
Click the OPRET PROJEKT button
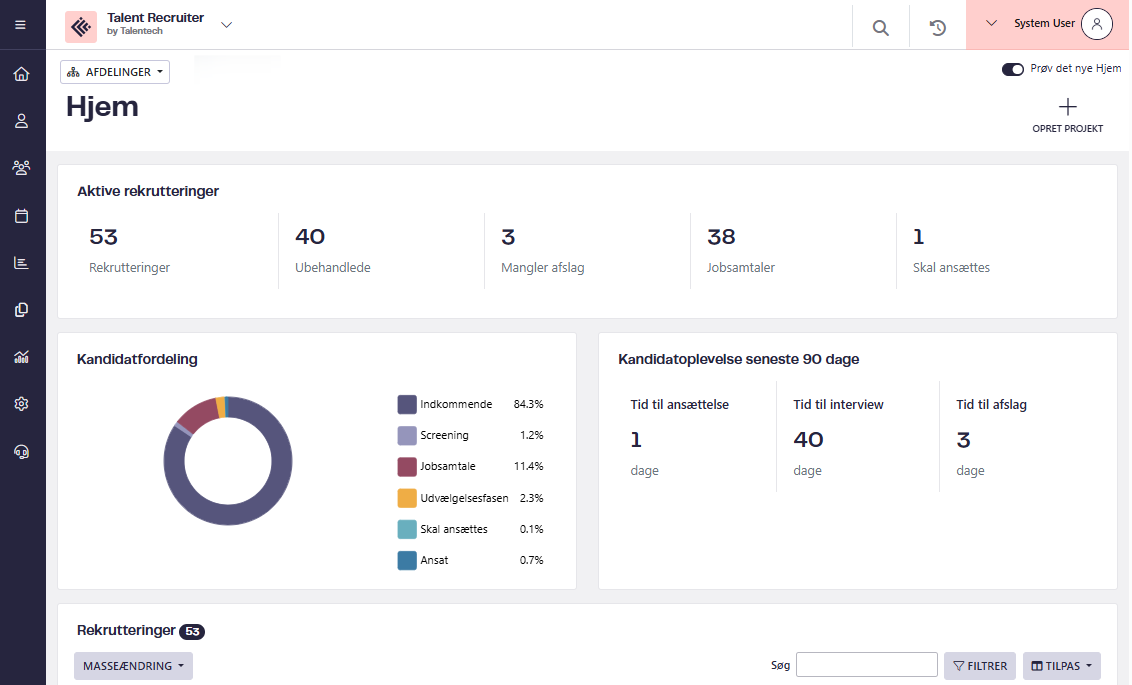1067,117
